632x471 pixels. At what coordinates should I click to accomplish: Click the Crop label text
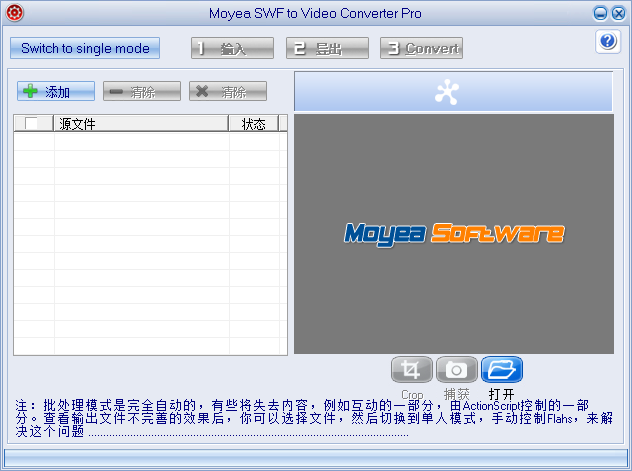tap(412, 394)
